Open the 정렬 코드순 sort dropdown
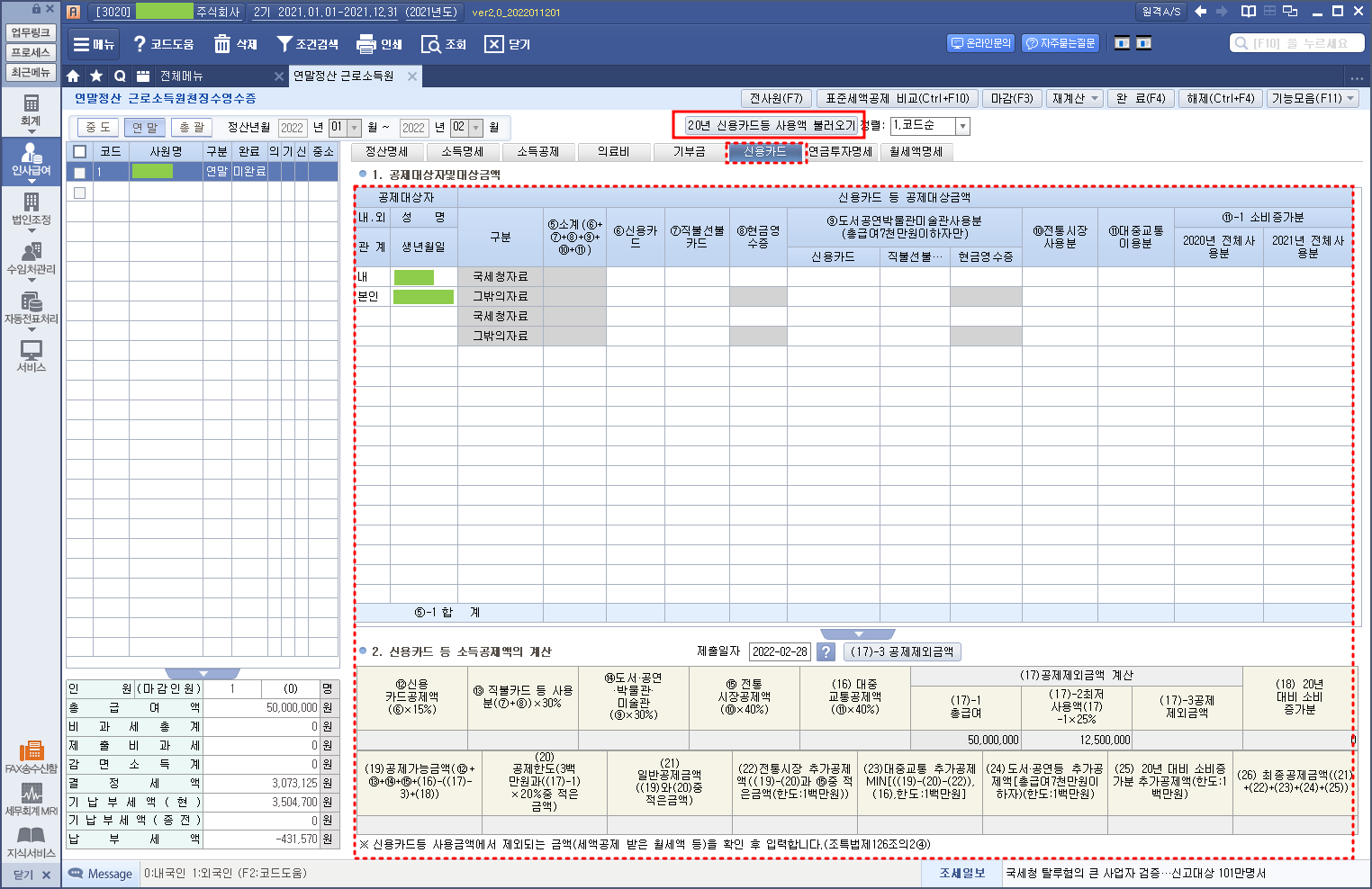Screen dimensions: 1372x889 click(962, 126)
